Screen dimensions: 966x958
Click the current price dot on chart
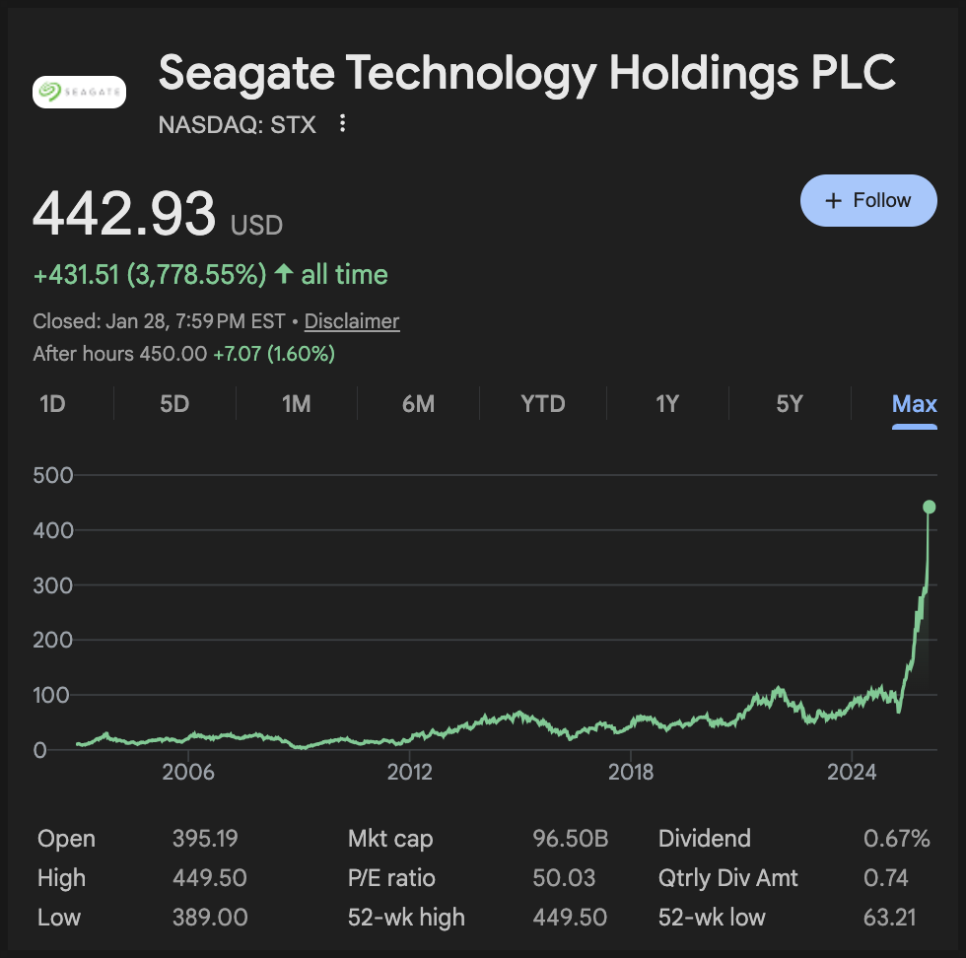click(x=929, y=507)
